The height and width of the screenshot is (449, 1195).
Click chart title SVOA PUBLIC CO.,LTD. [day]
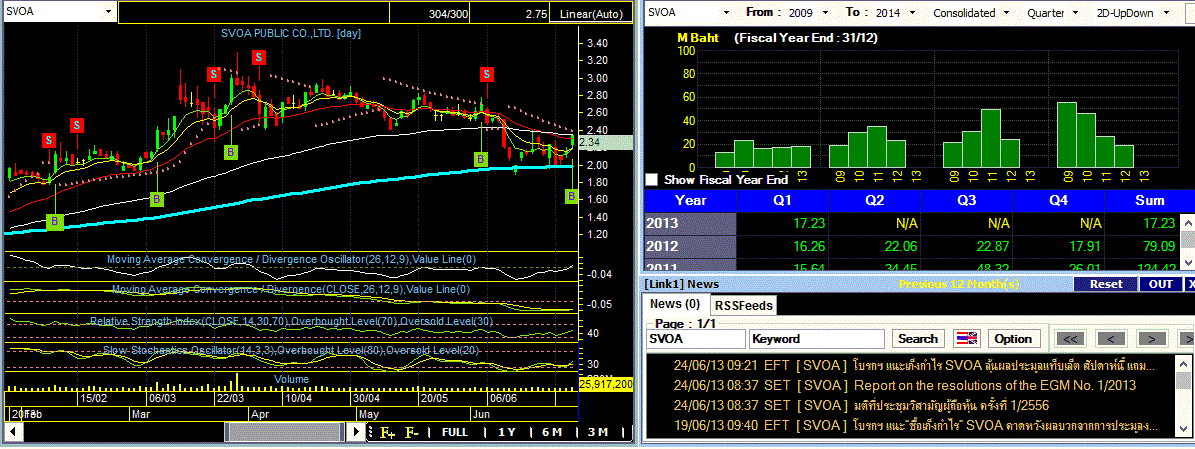coord(290,34)
